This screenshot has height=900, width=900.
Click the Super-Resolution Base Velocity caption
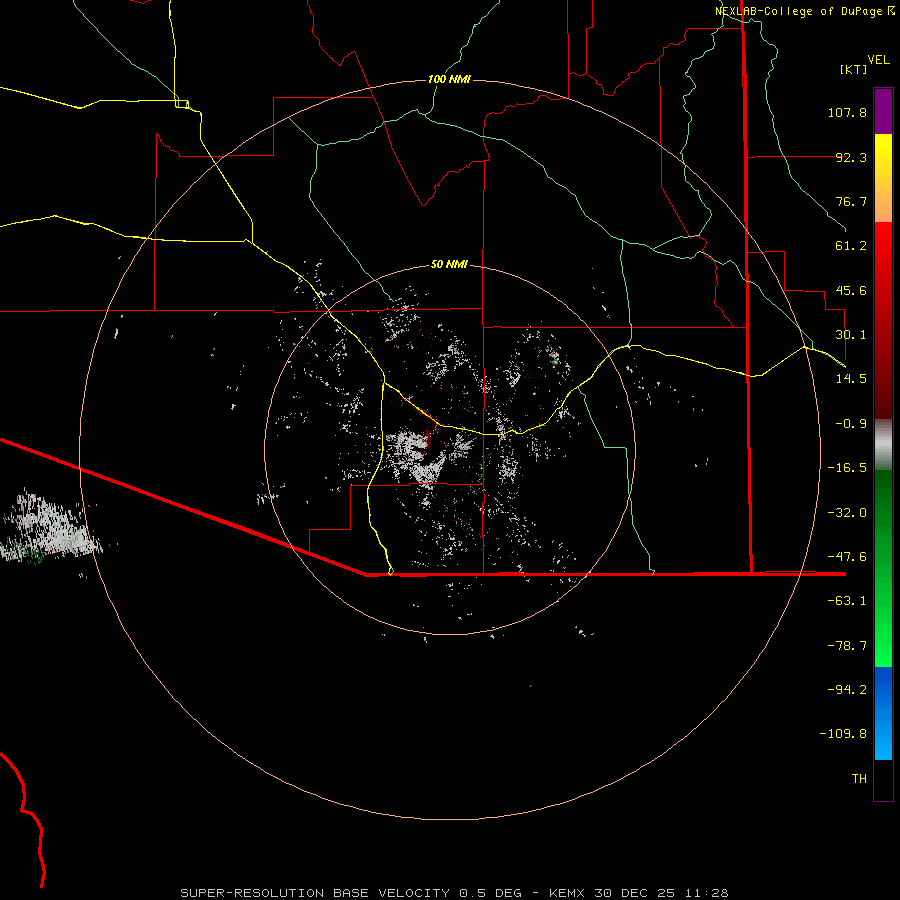[x=454, y=893]
